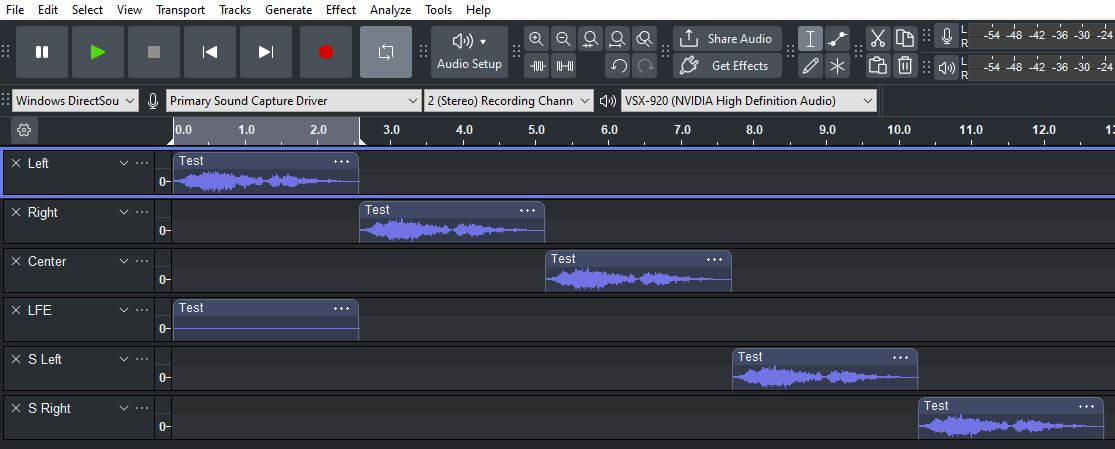Expand the Center track dropdown arrow
Screen dimensions: 1115x449
click(124, 262)
